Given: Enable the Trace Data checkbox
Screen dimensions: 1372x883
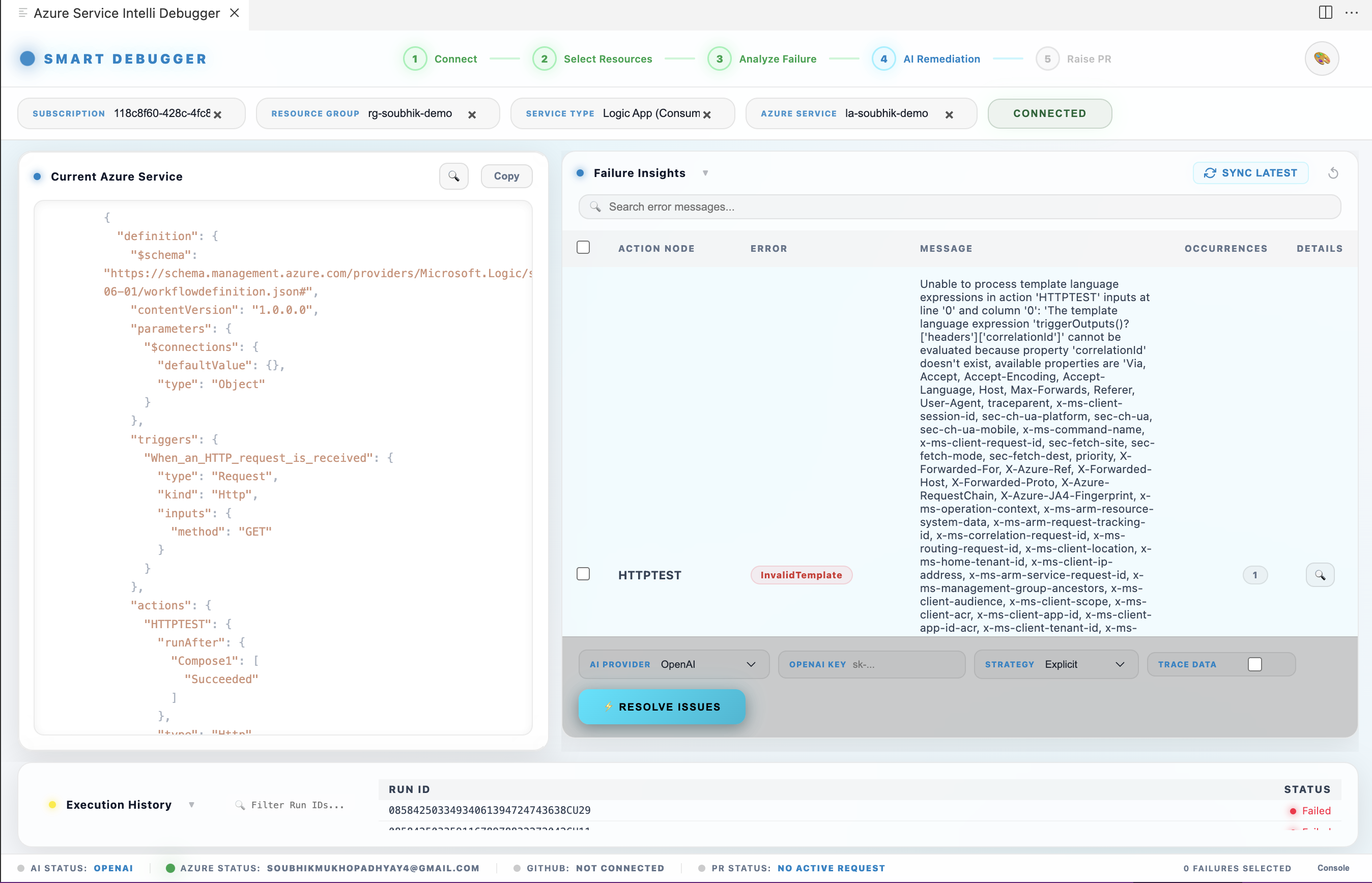Looking at the screenshot, I should pos(1254,664).
